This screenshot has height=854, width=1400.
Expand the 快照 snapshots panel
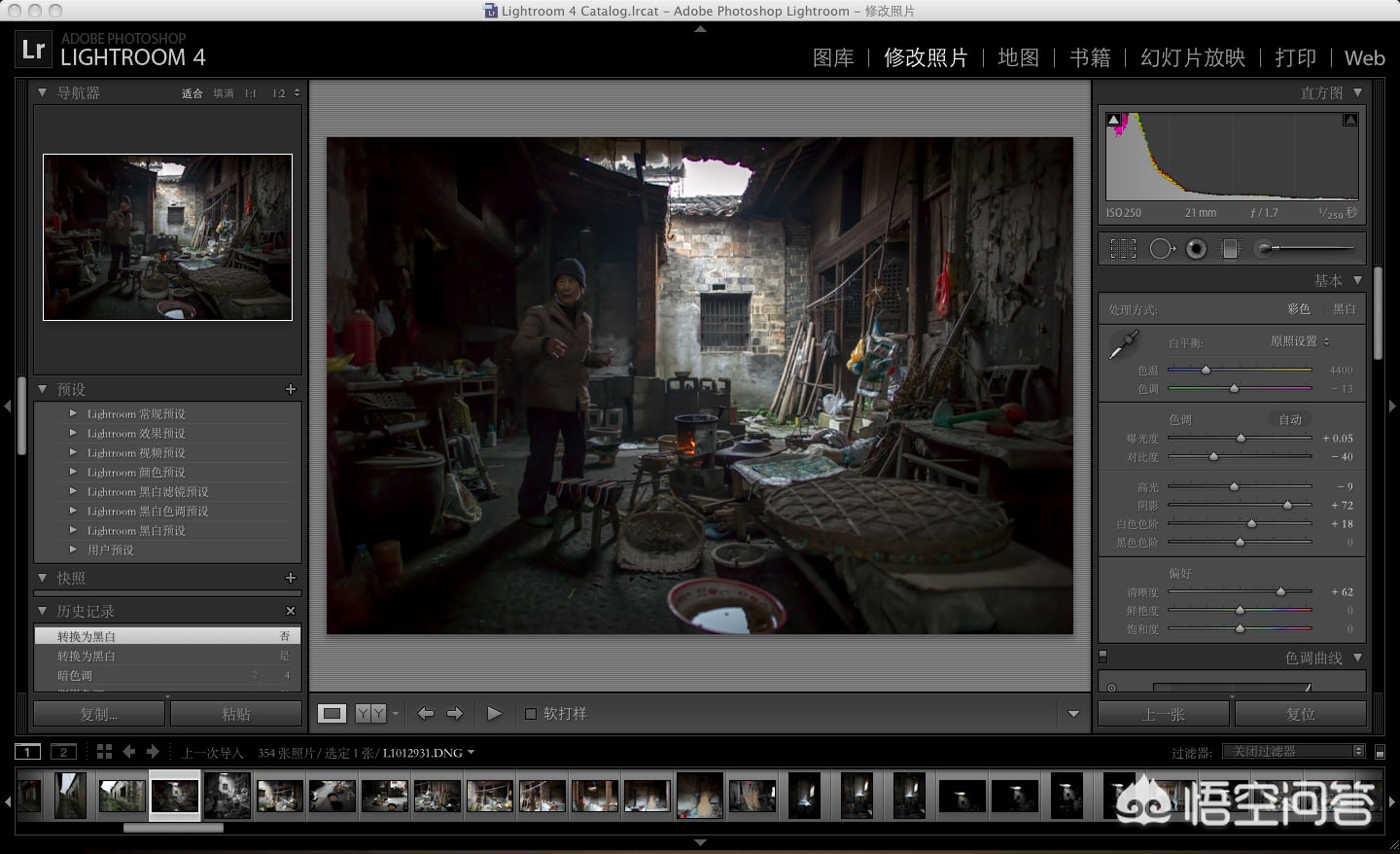[42, 578]
